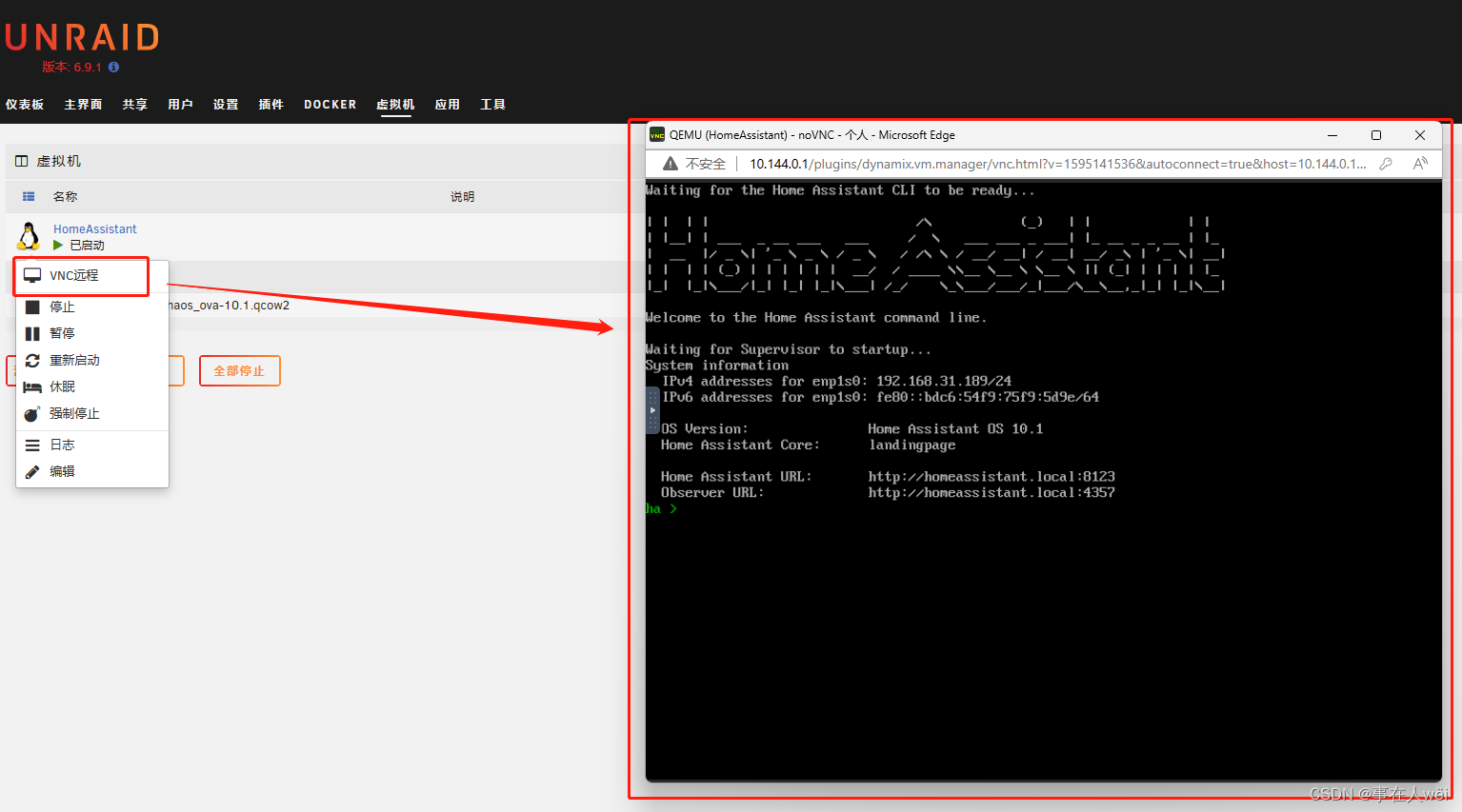This screenshot has height=812, width=1462.
Task: Click the read aloud icon in Edge
Action: point(1420,164)
